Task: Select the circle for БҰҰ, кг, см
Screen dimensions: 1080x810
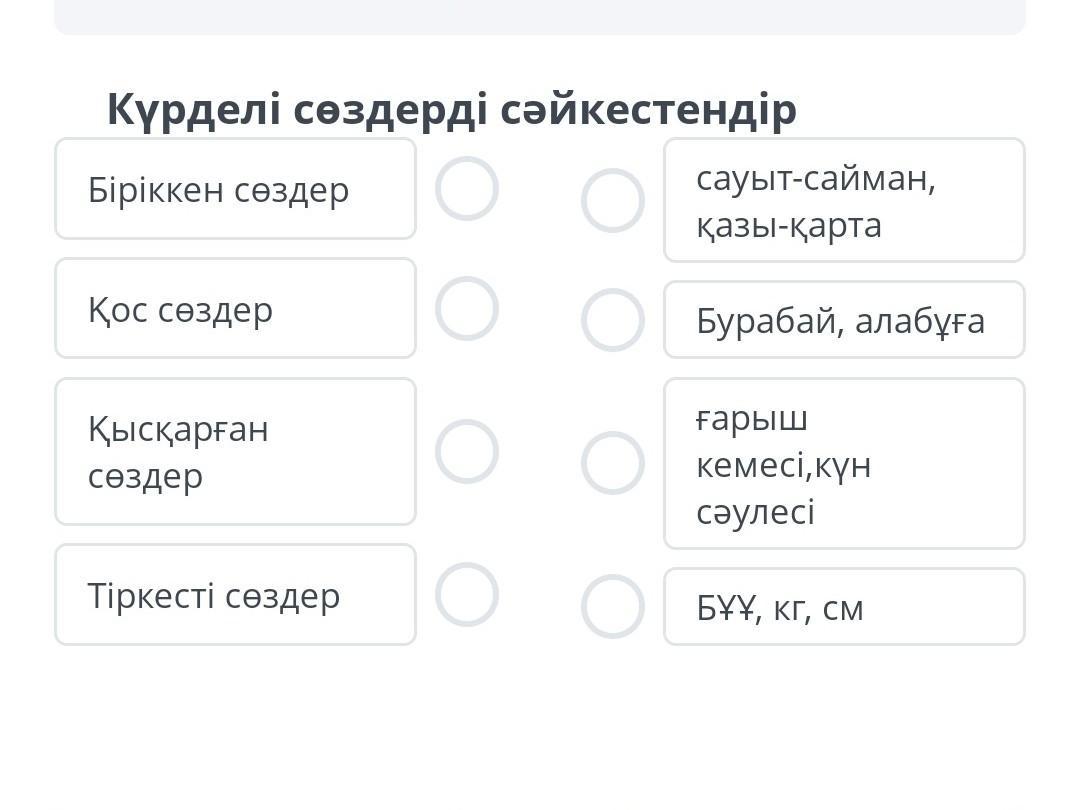Action: point(613,607)
